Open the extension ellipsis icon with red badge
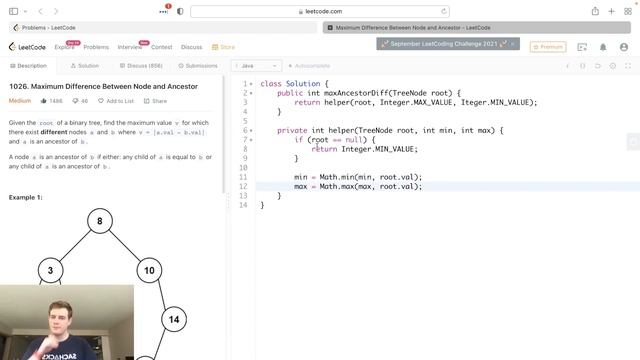The height and width of the screenshot is (360, 640). (164, 11)
